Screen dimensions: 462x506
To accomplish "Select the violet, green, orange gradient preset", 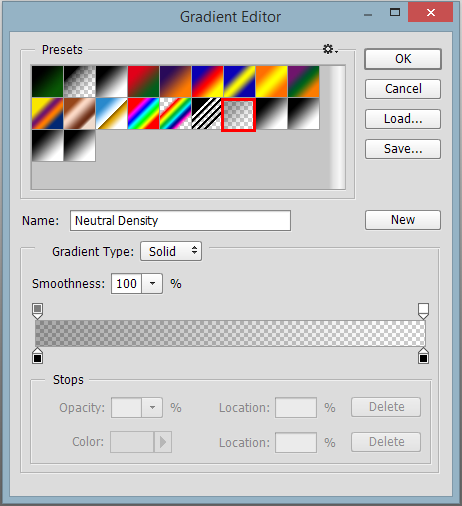I will (303, 82).
